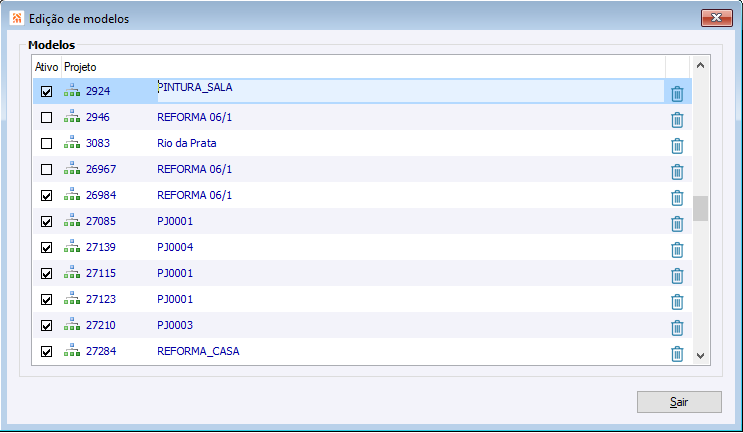Select project number 26967
743x433 pixels.
coord(101,169)
